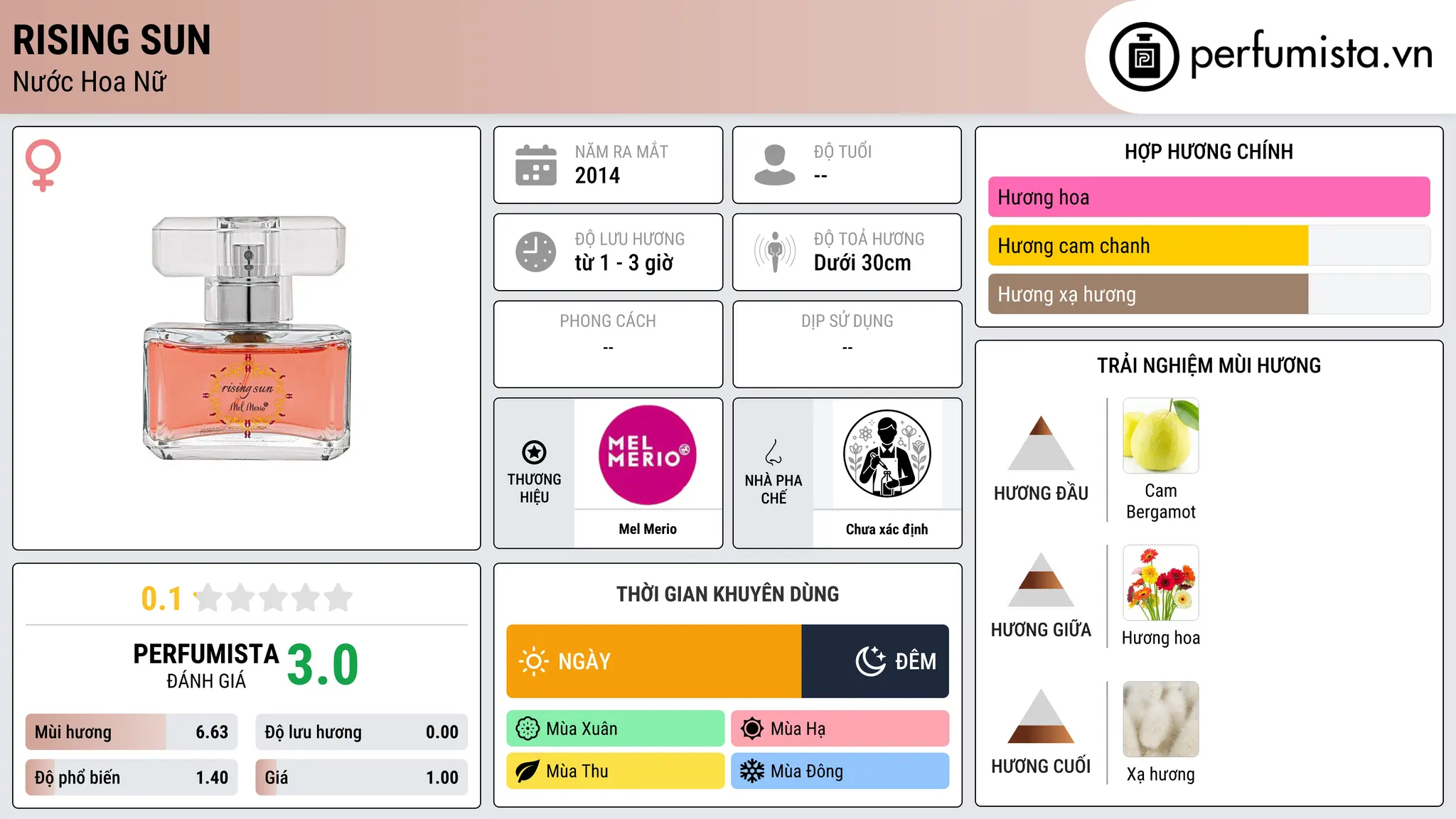
Task: Click the perfumer silhouette illustration
Action: [x=887, y=454]
